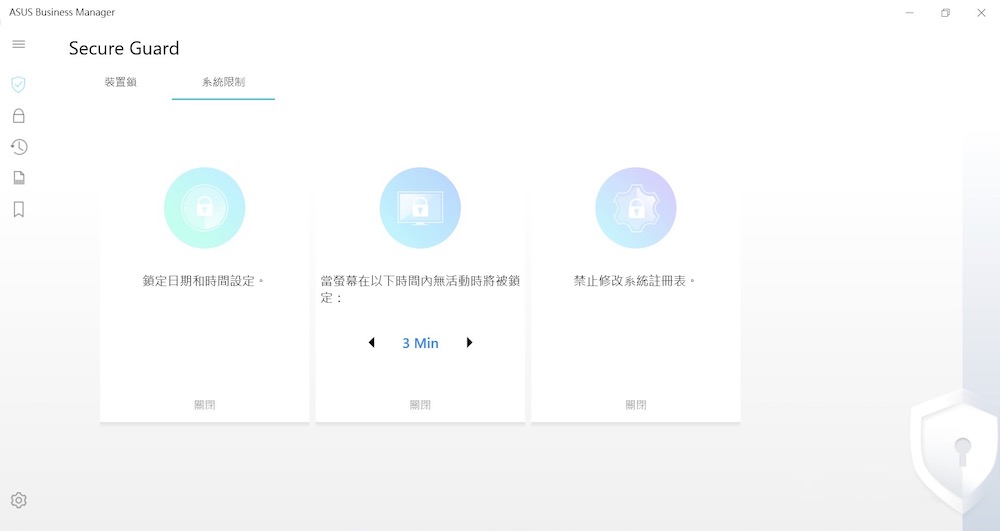
Task: Switch to the 裝置鎖 tab
Action: pos(120,82)
